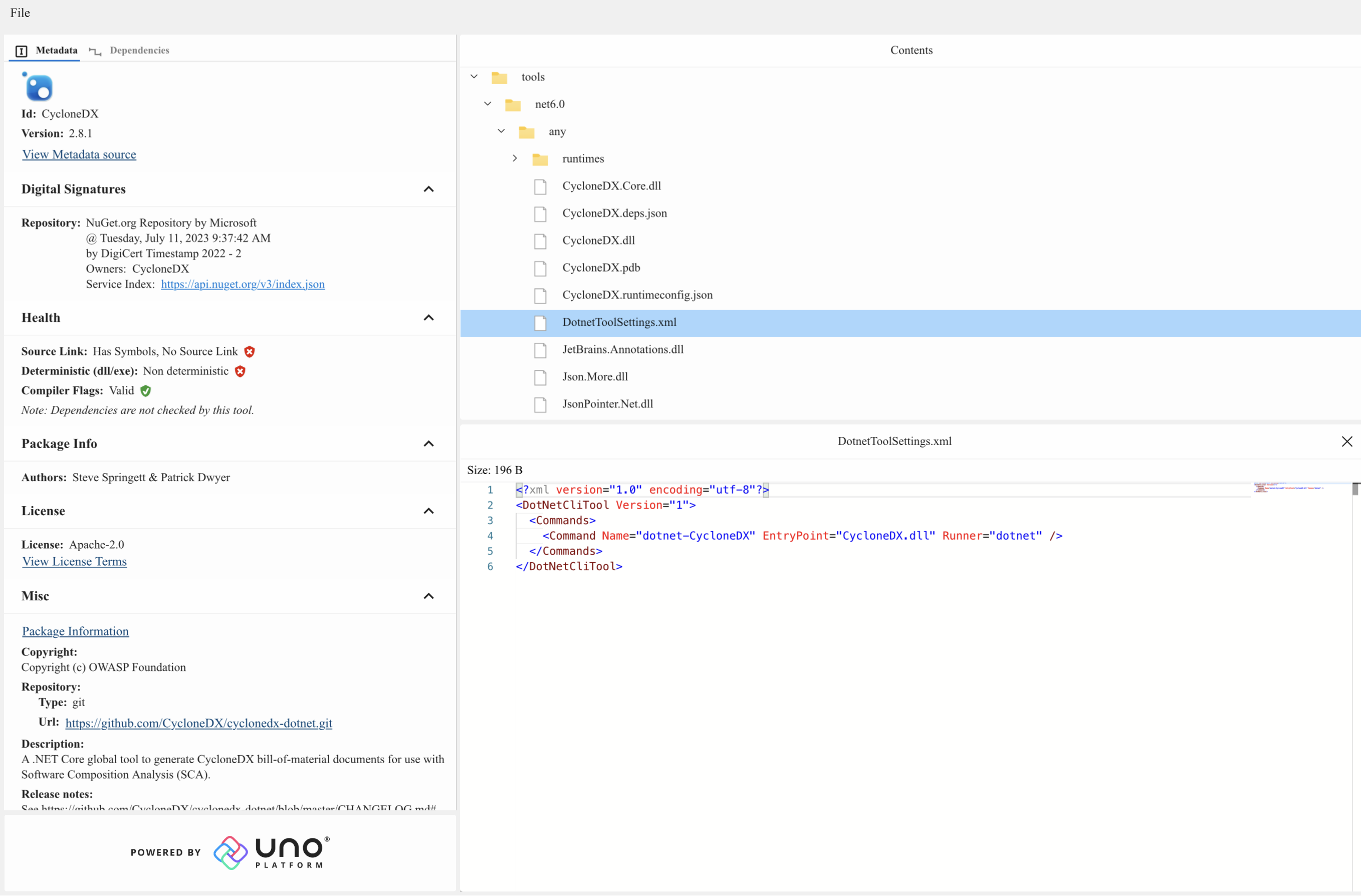Collapse the Health section
1361x896 pixels.
pos(428,318)
